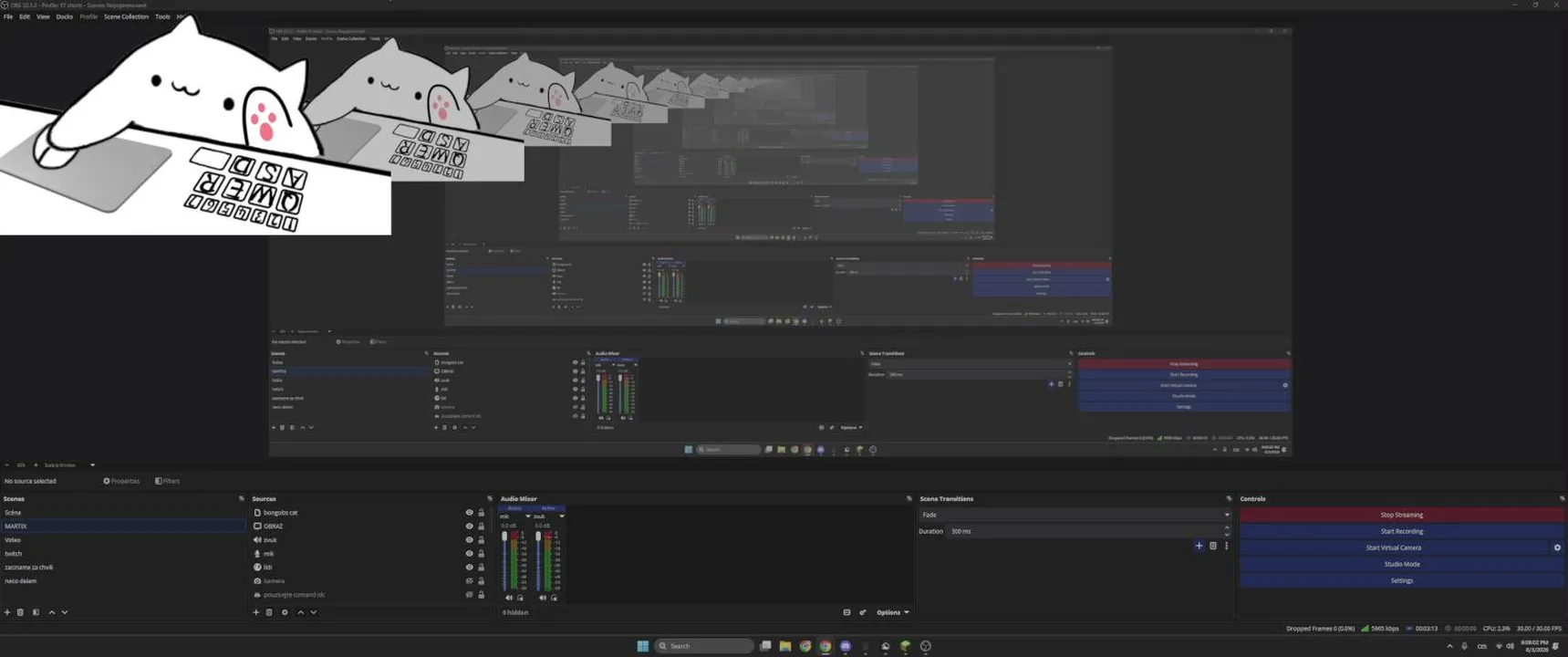The image size is (1568, 657).
Task: Move the scene up with the arrow icon
Action: 52,612
